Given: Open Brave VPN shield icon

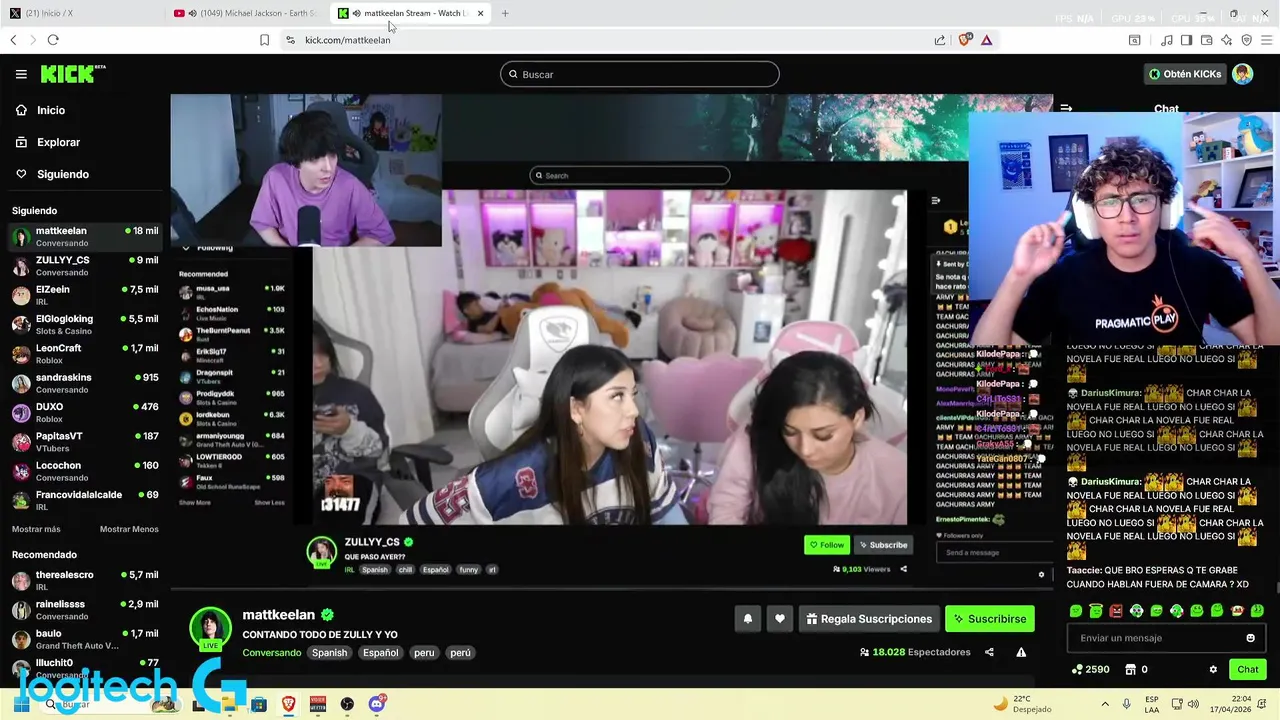Looking at the screenshot, I should (x=1246, y=40).
